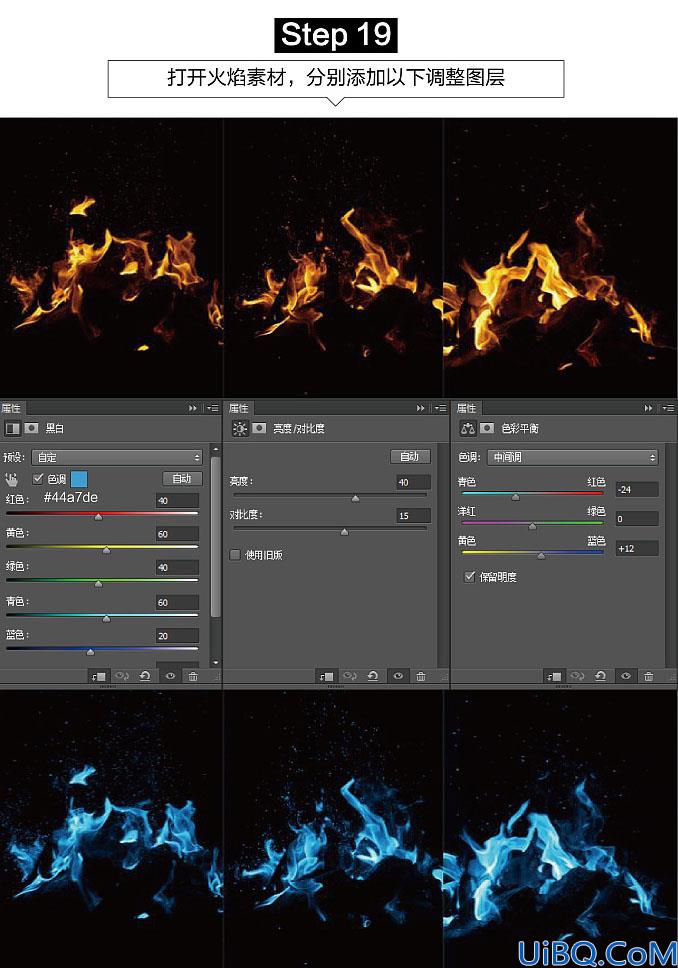Click the 对比度 contrast slider handle
Screen dimensions: 678x968
(345, 532)
